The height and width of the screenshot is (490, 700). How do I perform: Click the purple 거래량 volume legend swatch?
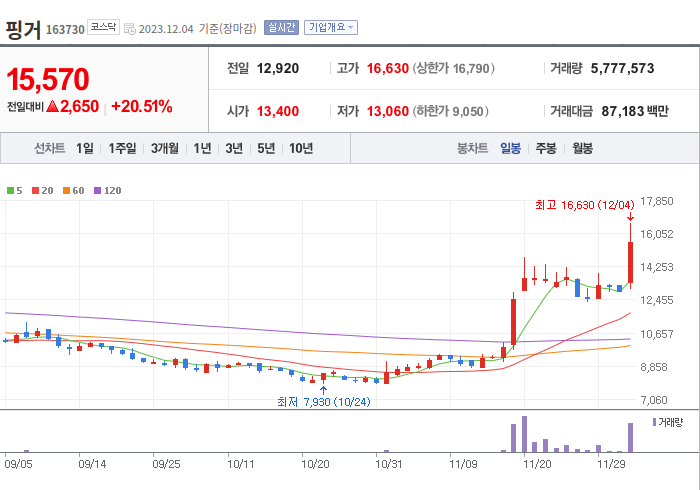click(654, 422)
